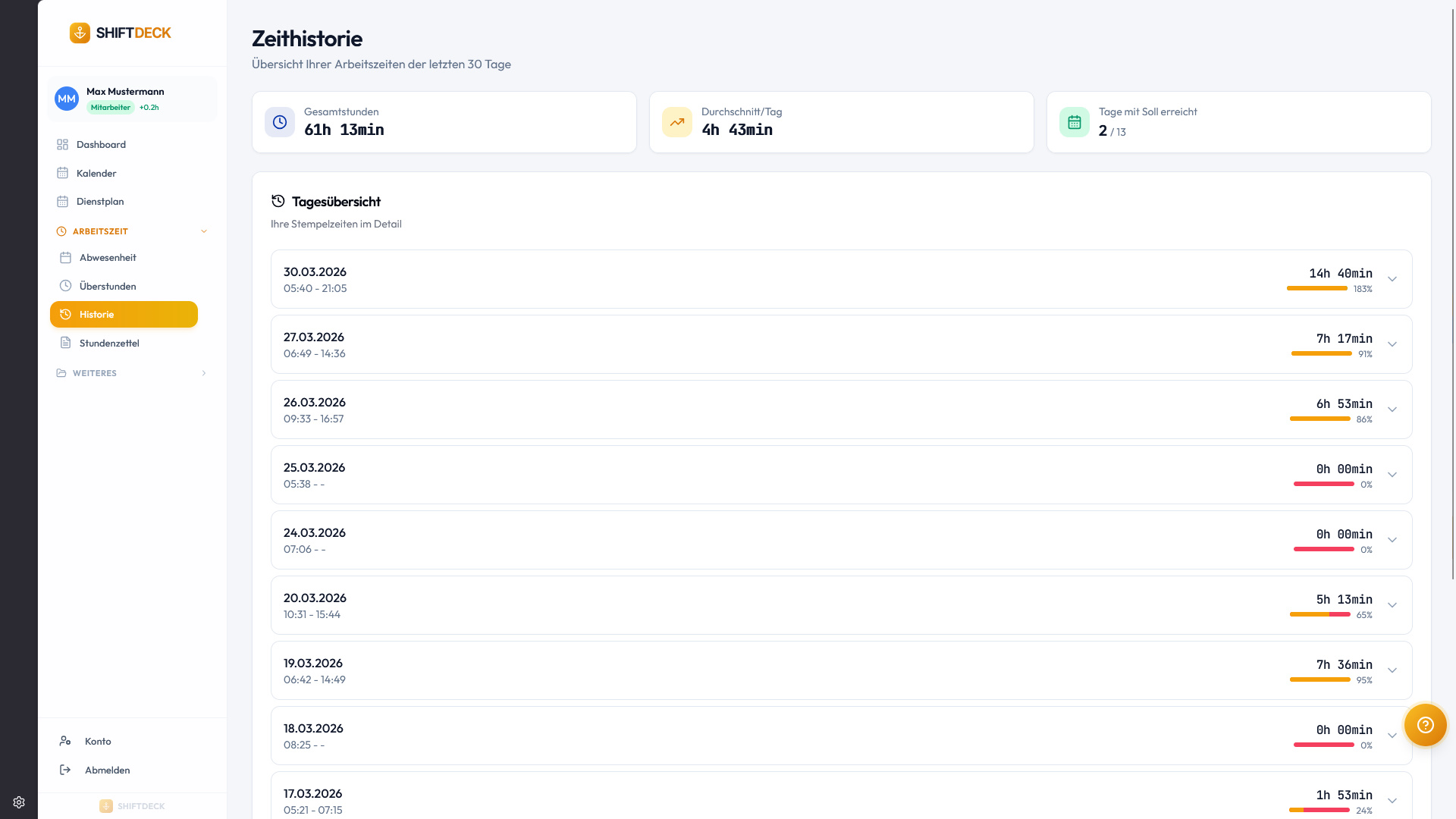The width and height of the screenshot is (1456, 819).
Task: Open the Überstunden menu item
Action: tap(108, 287)
